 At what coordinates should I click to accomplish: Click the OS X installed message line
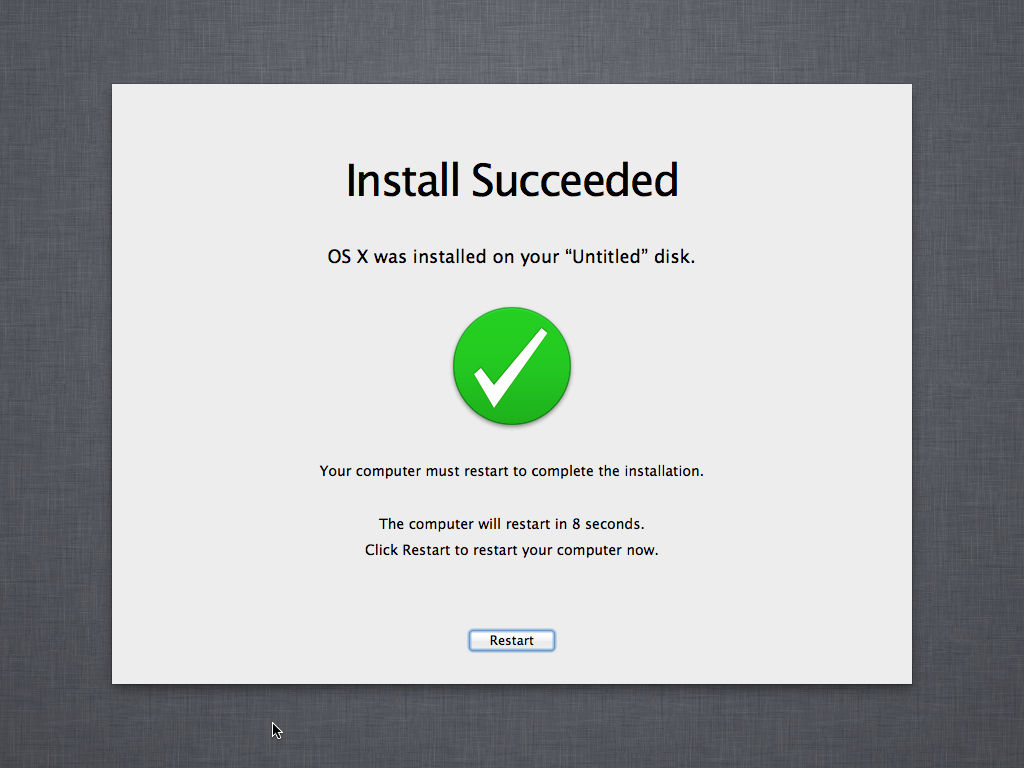511,257
